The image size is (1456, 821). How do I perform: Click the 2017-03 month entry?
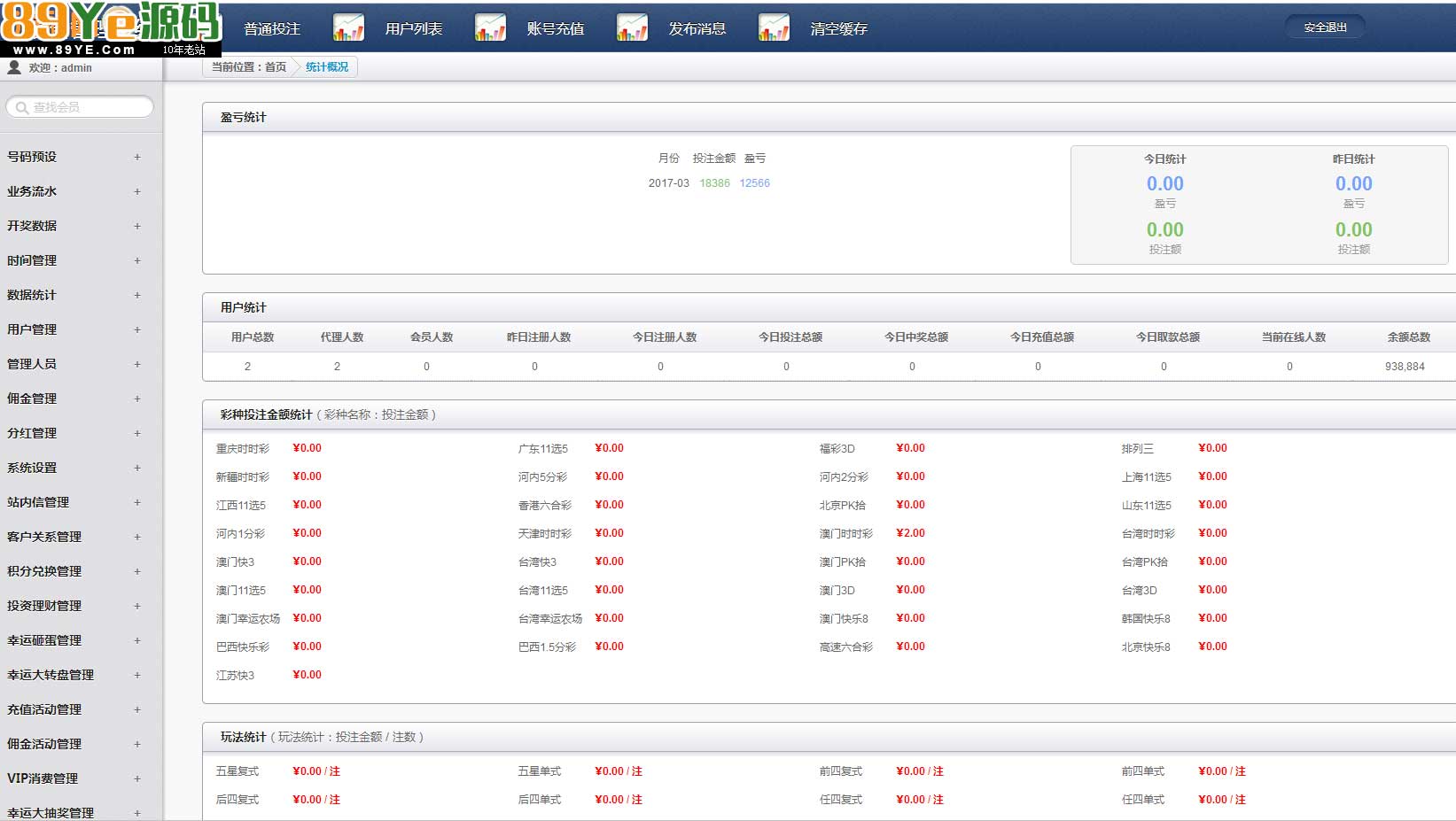[x=668, y=183]
